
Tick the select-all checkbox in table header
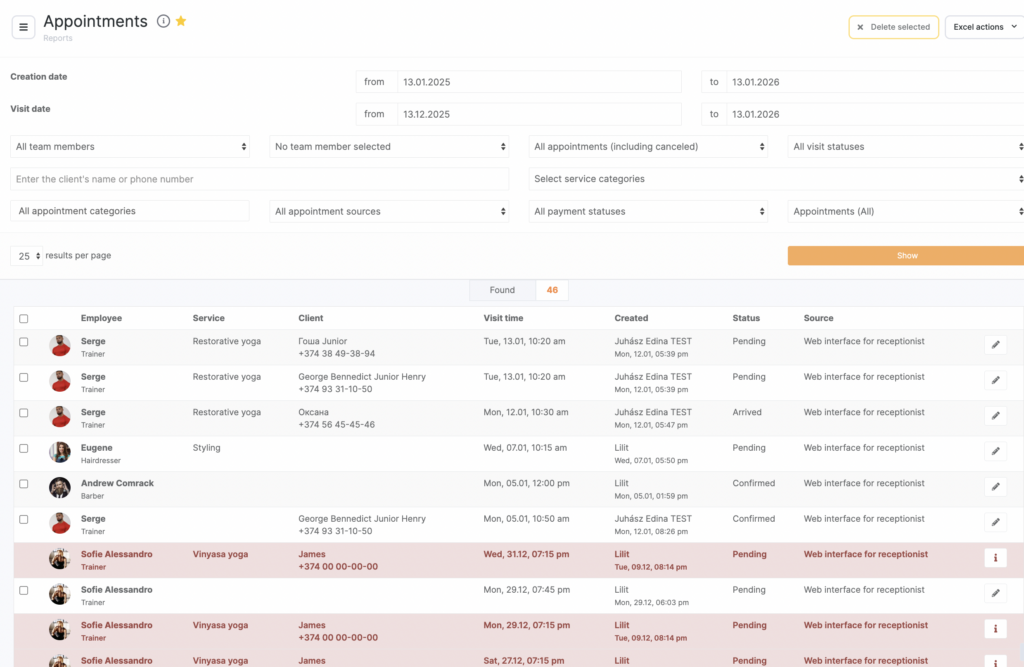(24, 319)
